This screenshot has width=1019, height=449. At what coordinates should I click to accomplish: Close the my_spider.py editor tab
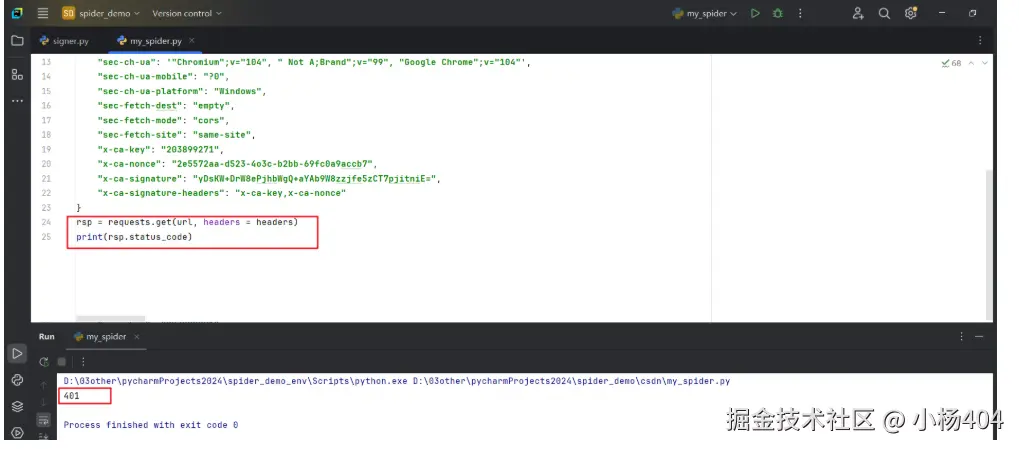(192, 40)
